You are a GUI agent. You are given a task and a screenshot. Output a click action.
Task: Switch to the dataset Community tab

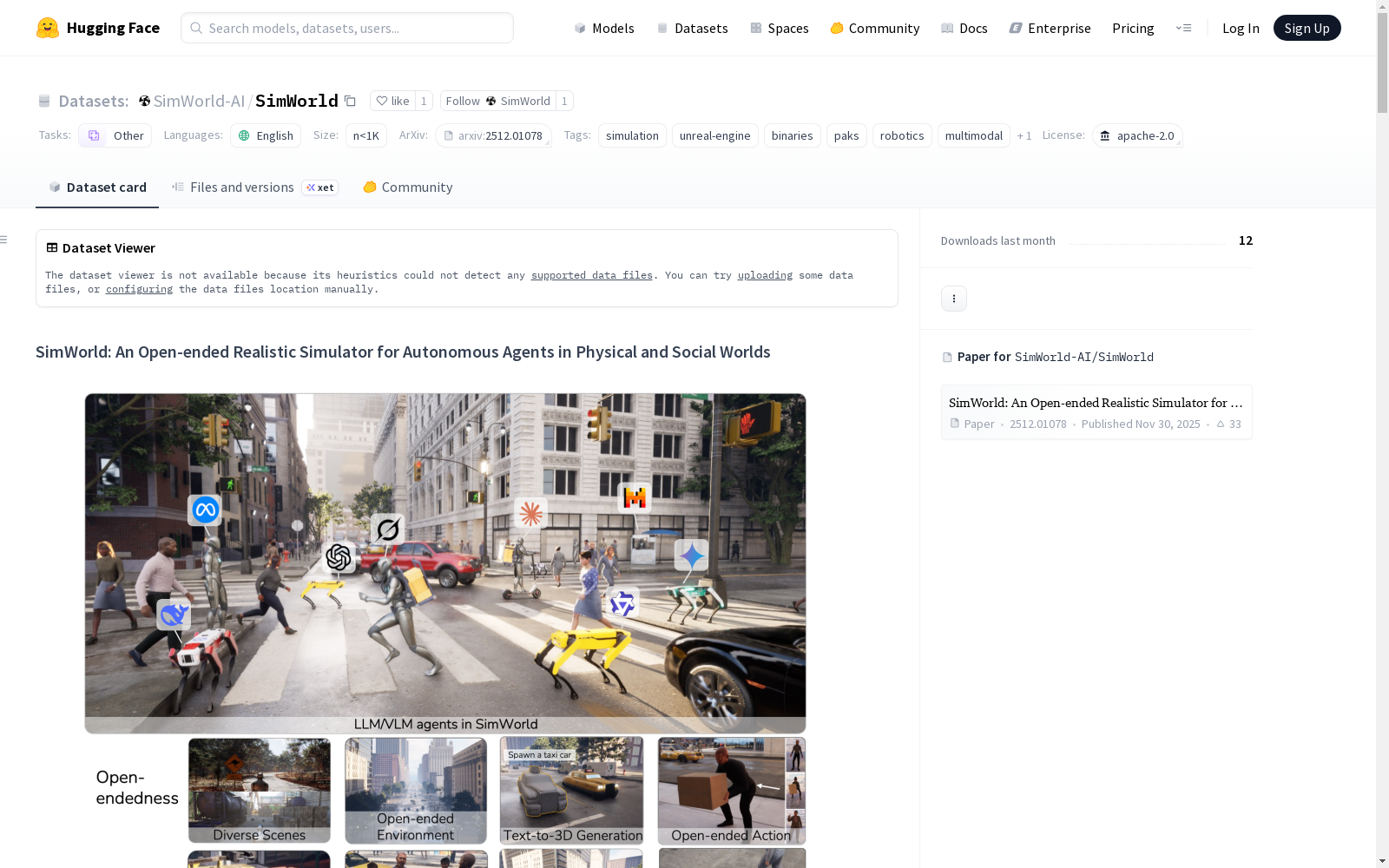[x=408, y=187]
